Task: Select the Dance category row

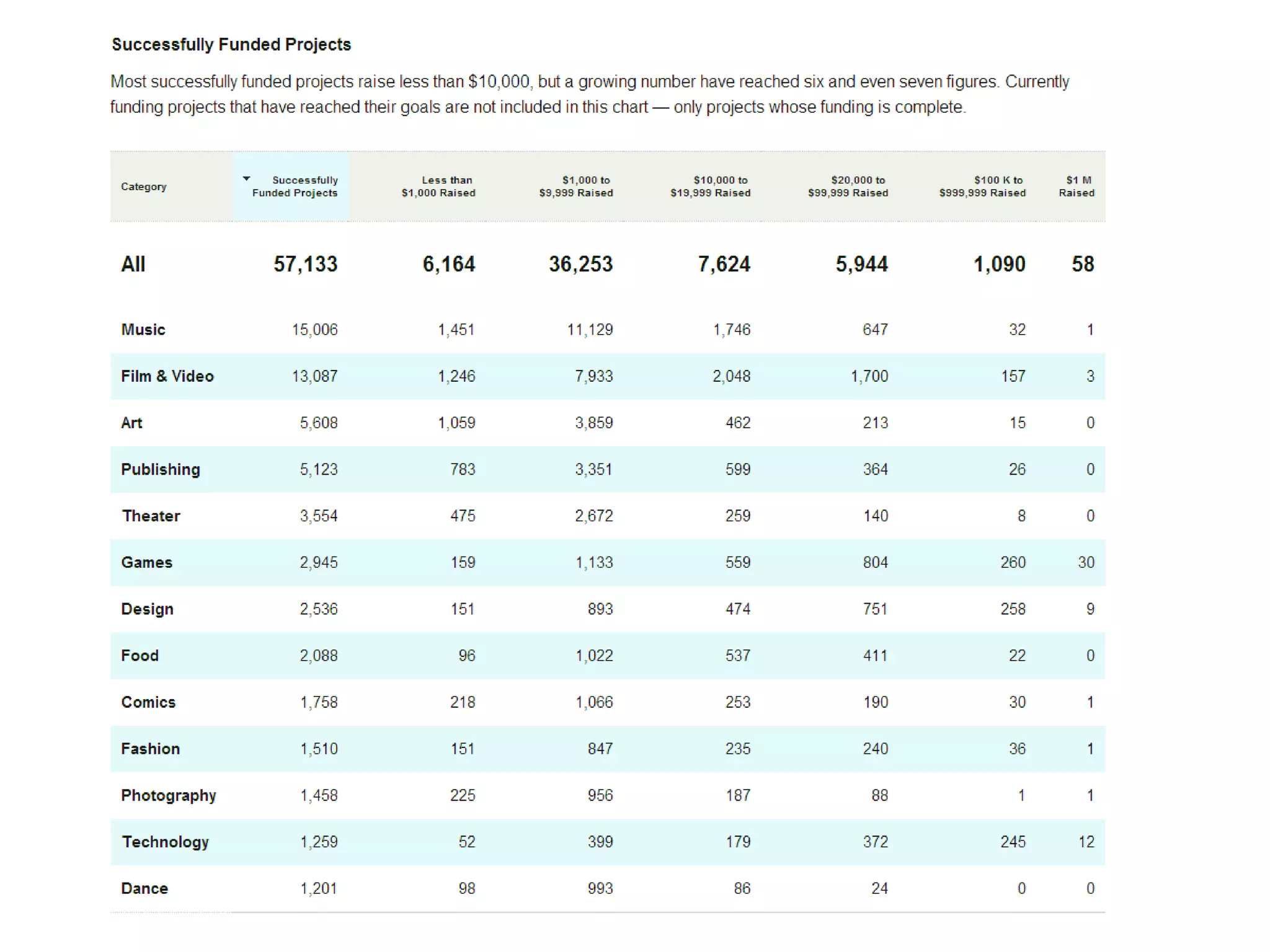Action: 144,888
